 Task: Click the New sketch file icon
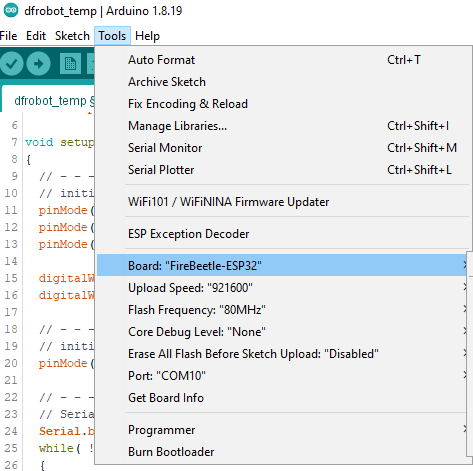pyautogui.click(x=70, y=63)
